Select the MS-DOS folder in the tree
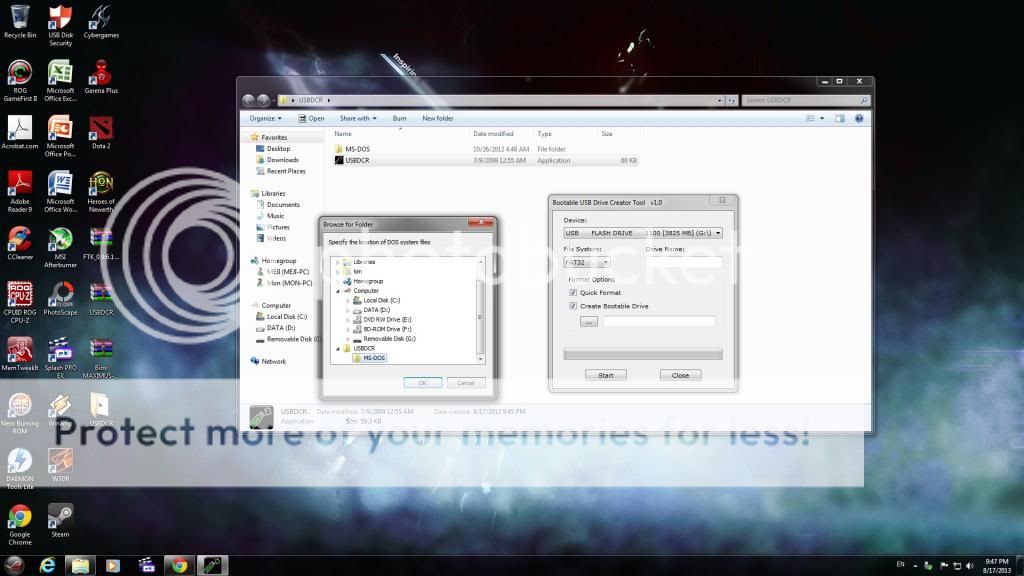Screen dimensions: 1024x576 [x=374, y=358]
